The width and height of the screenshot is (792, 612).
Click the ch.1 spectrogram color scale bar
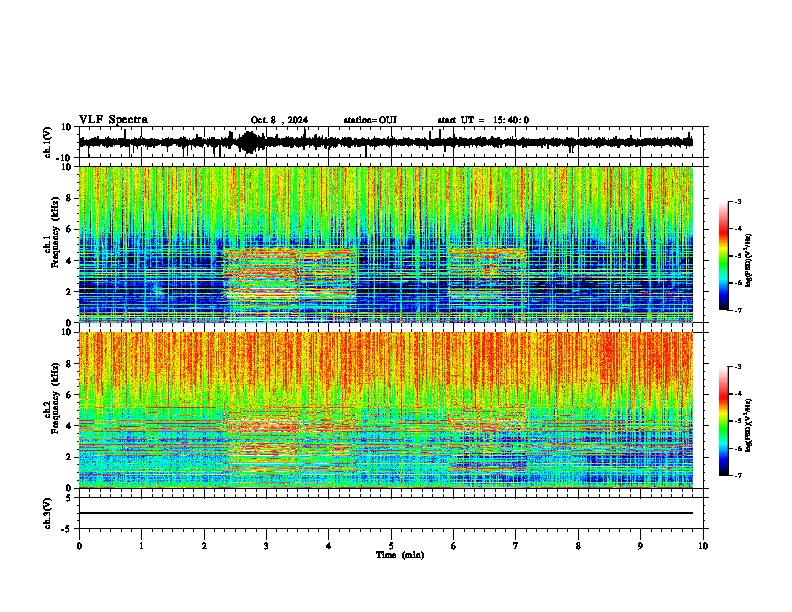724,256
